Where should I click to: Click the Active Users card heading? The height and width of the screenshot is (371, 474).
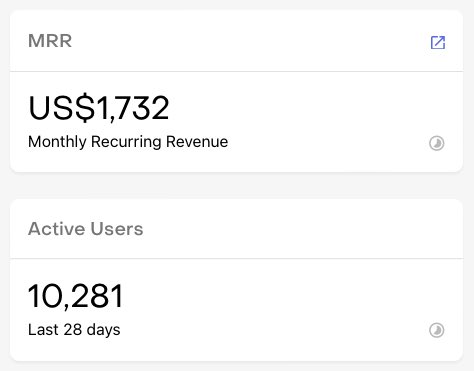(x=86, y=229)
